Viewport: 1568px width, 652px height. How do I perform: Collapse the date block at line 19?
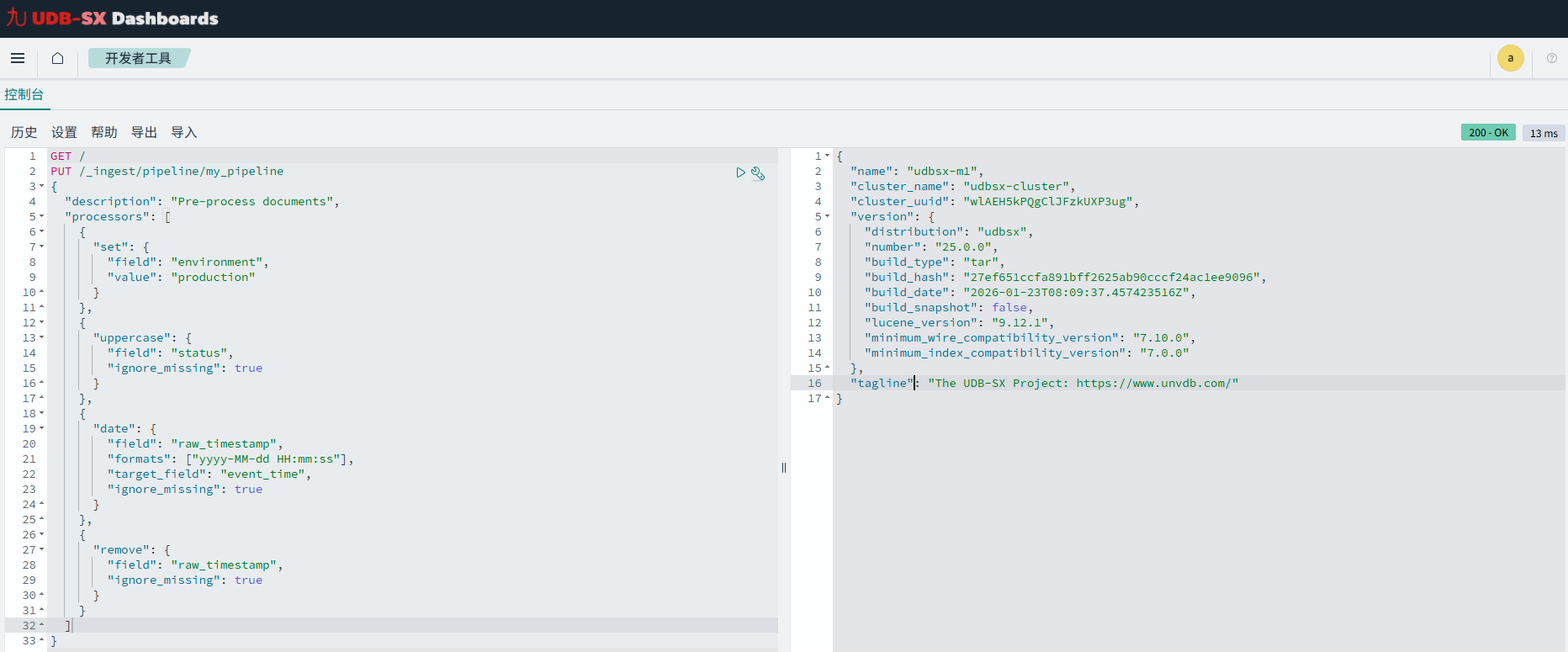41,429
